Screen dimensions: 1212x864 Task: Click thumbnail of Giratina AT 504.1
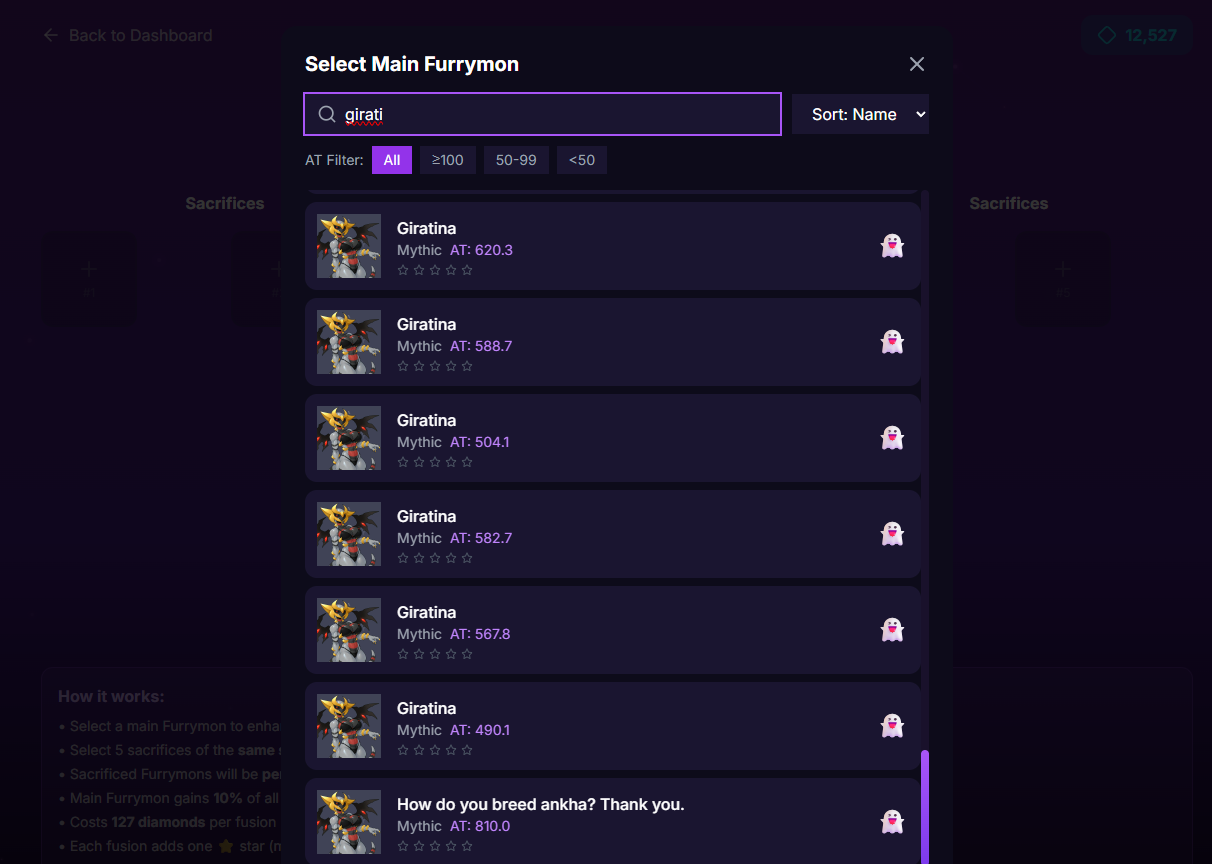tap(349, 438)
